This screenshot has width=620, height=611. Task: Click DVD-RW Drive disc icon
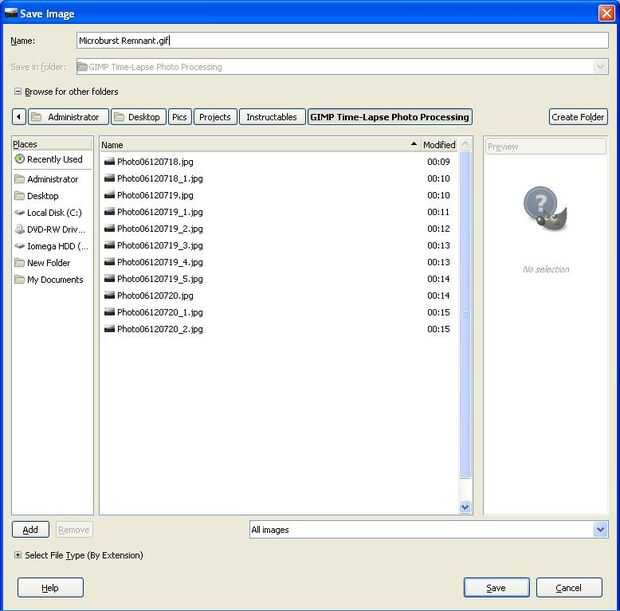pos(19,229)
